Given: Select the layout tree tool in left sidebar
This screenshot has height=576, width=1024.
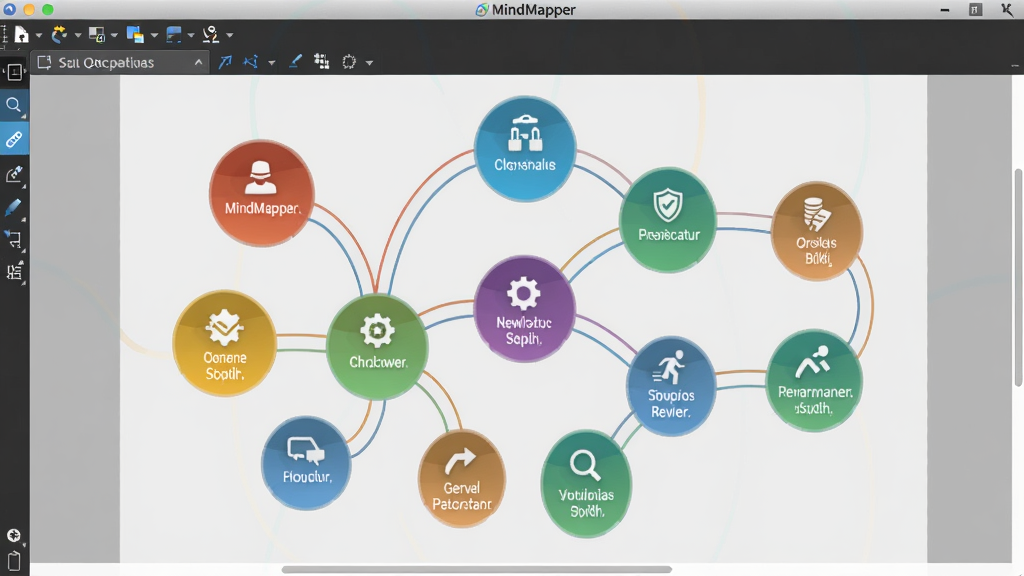Looking at the screenshot, I should pos(14,271).
